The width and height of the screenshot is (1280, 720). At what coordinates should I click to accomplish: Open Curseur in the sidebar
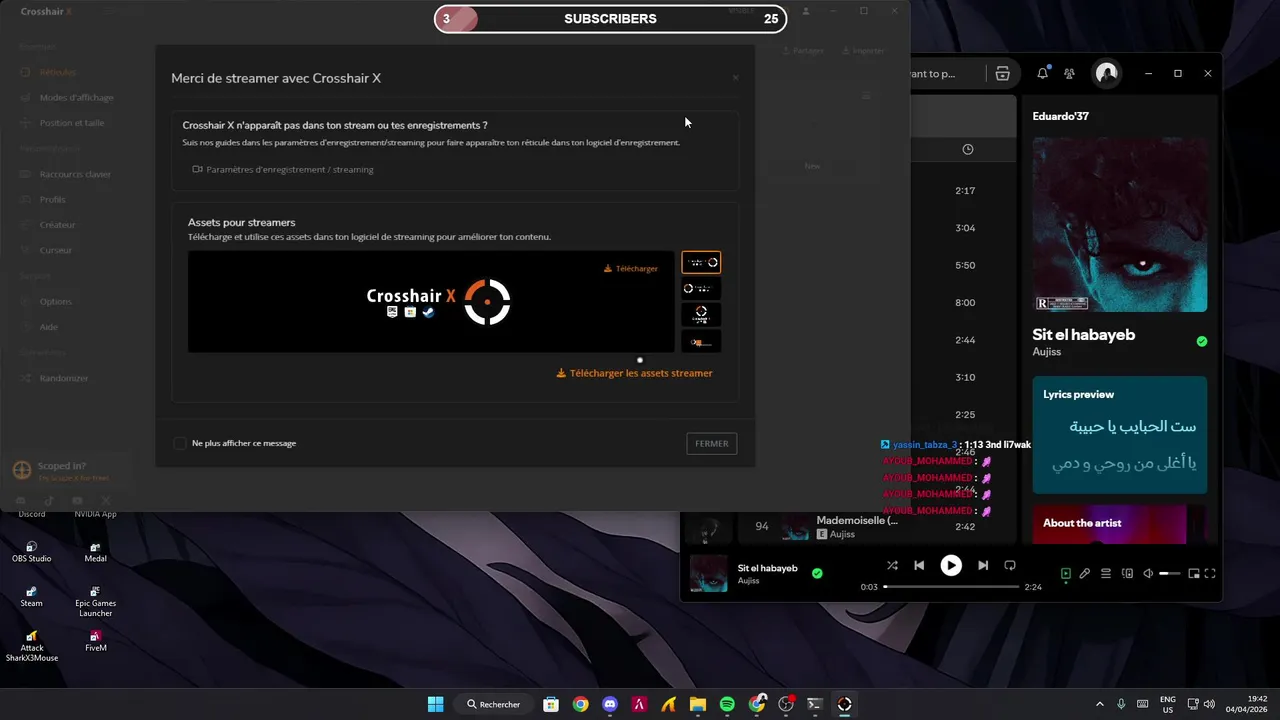pyautogui.click(x=46, y=250)
